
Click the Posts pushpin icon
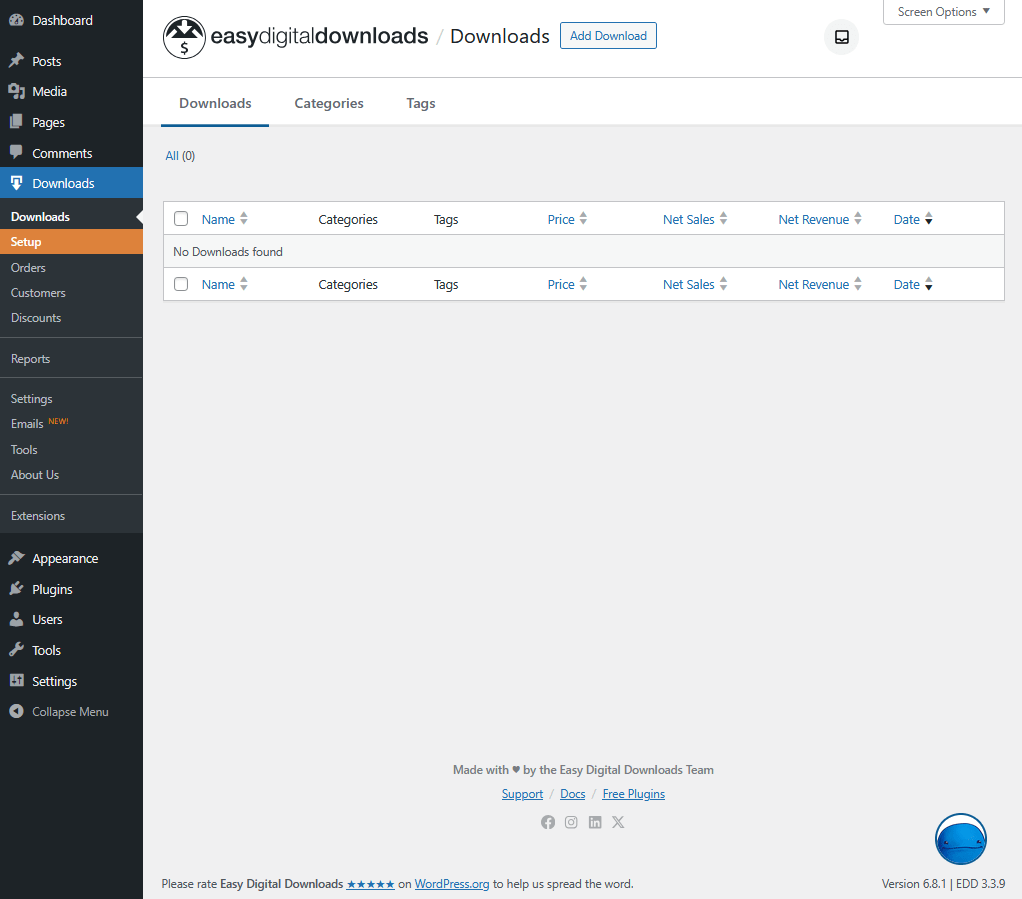click(16, 61)
